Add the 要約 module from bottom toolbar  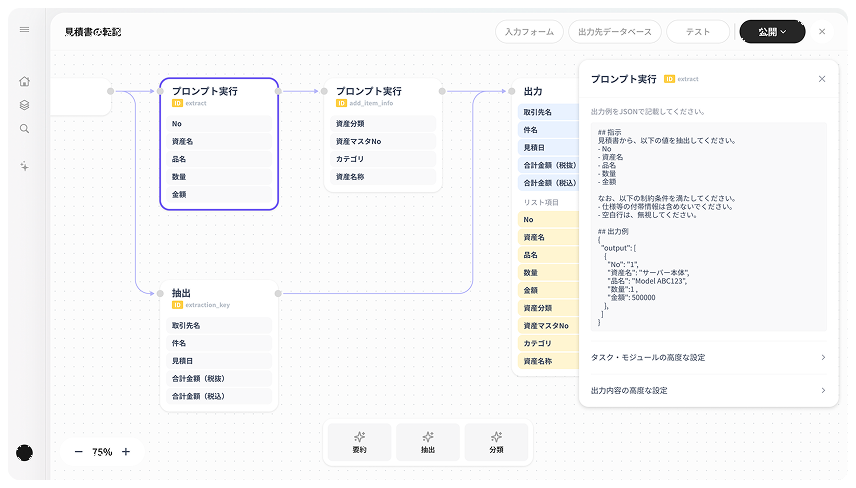(x=359, y=441)
